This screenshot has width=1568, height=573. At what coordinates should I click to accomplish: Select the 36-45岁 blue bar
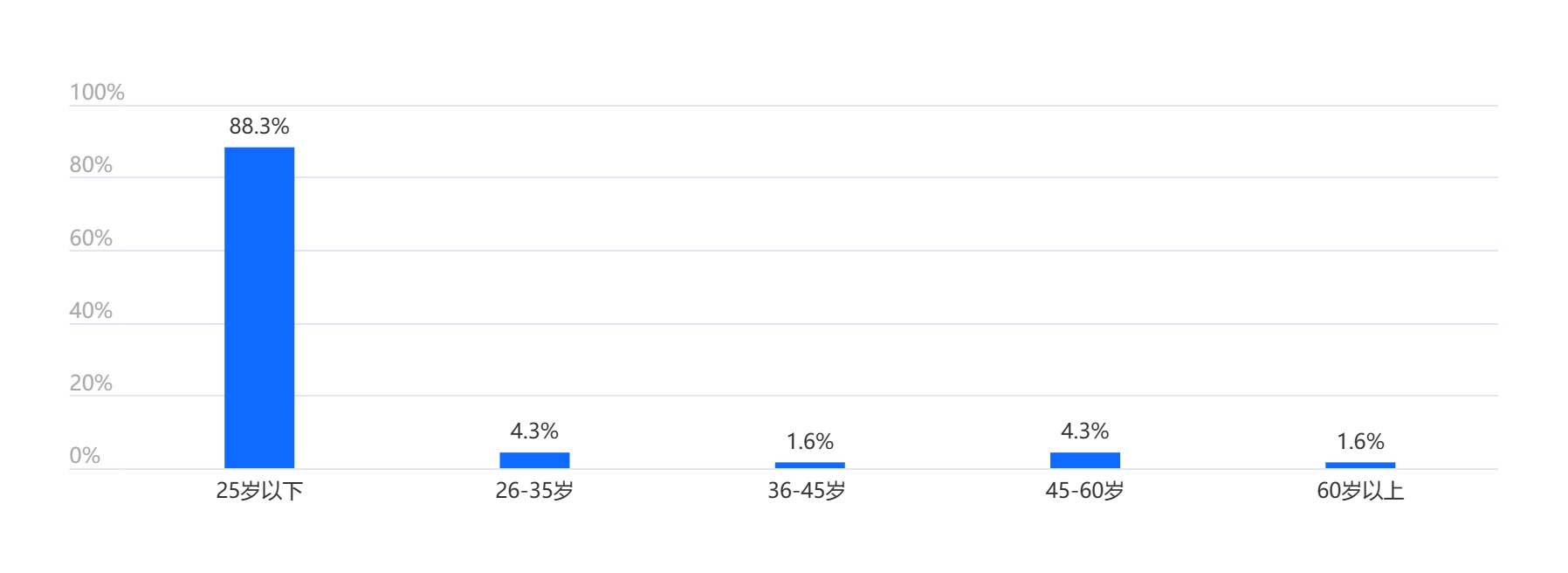point(809,465)
